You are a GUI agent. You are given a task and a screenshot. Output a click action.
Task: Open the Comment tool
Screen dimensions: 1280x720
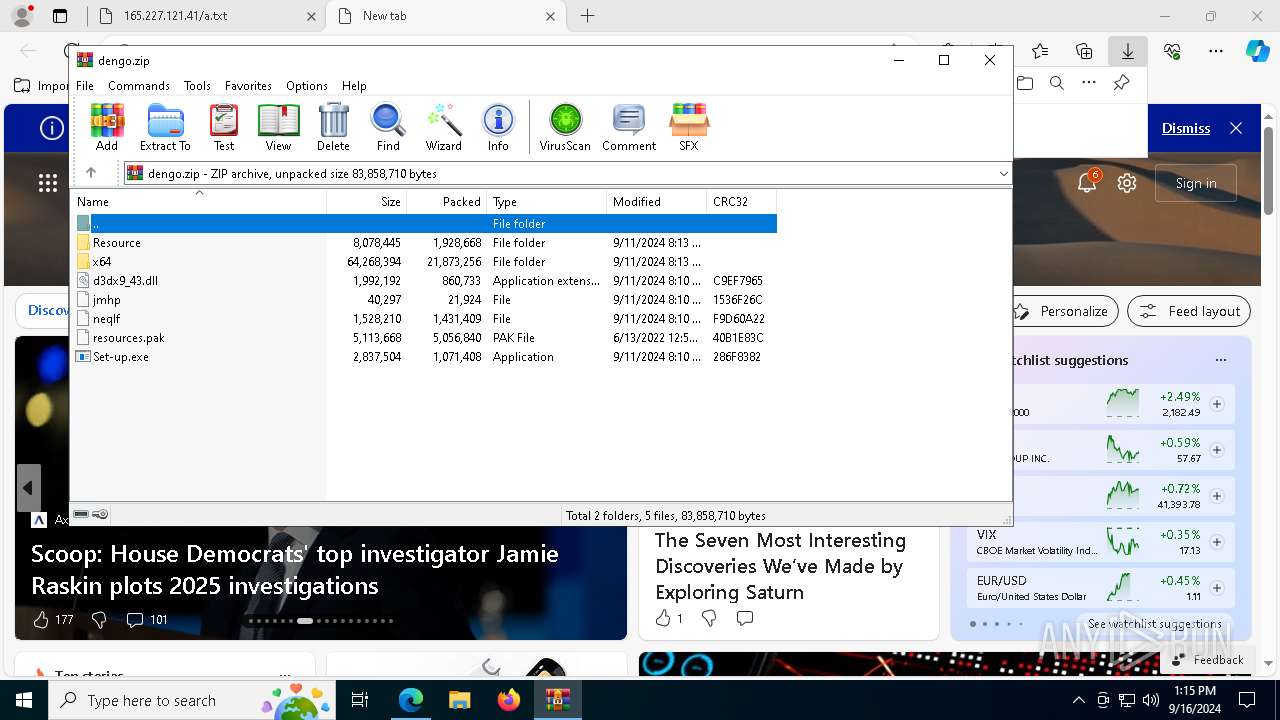click(629, 127)
